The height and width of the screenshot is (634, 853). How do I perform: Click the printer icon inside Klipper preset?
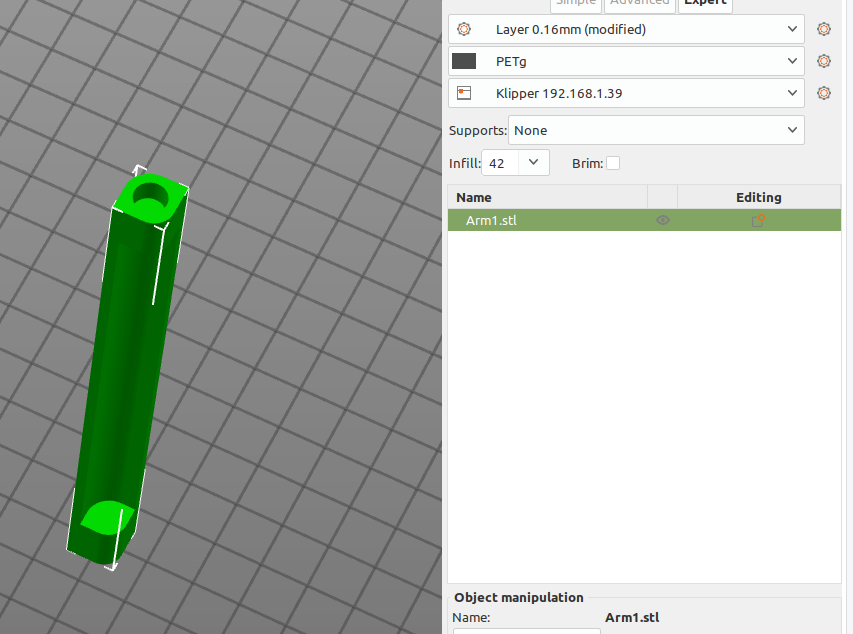click(x=463, y=93)
